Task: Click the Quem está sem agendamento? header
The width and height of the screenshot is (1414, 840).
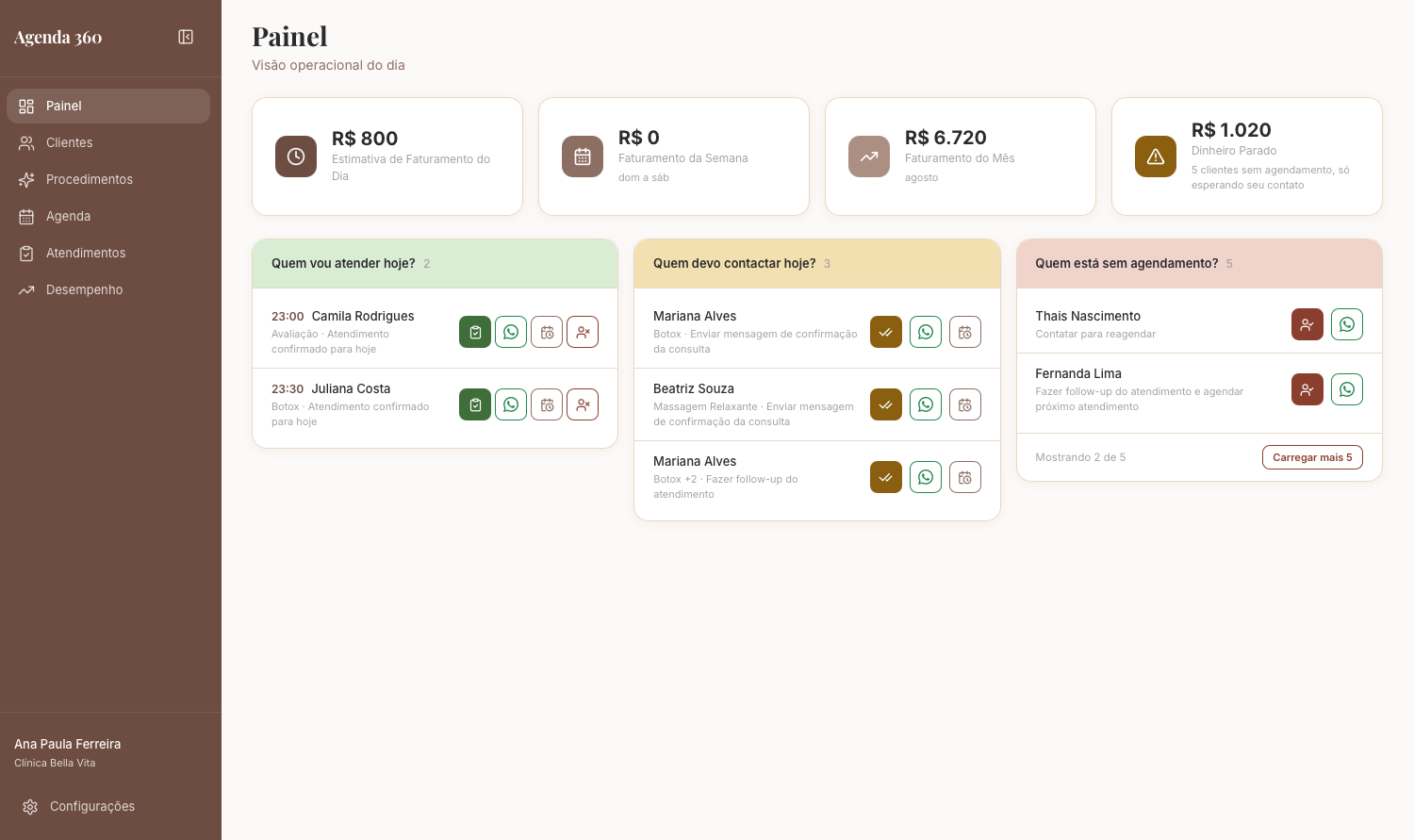Action: [1199, 264]
